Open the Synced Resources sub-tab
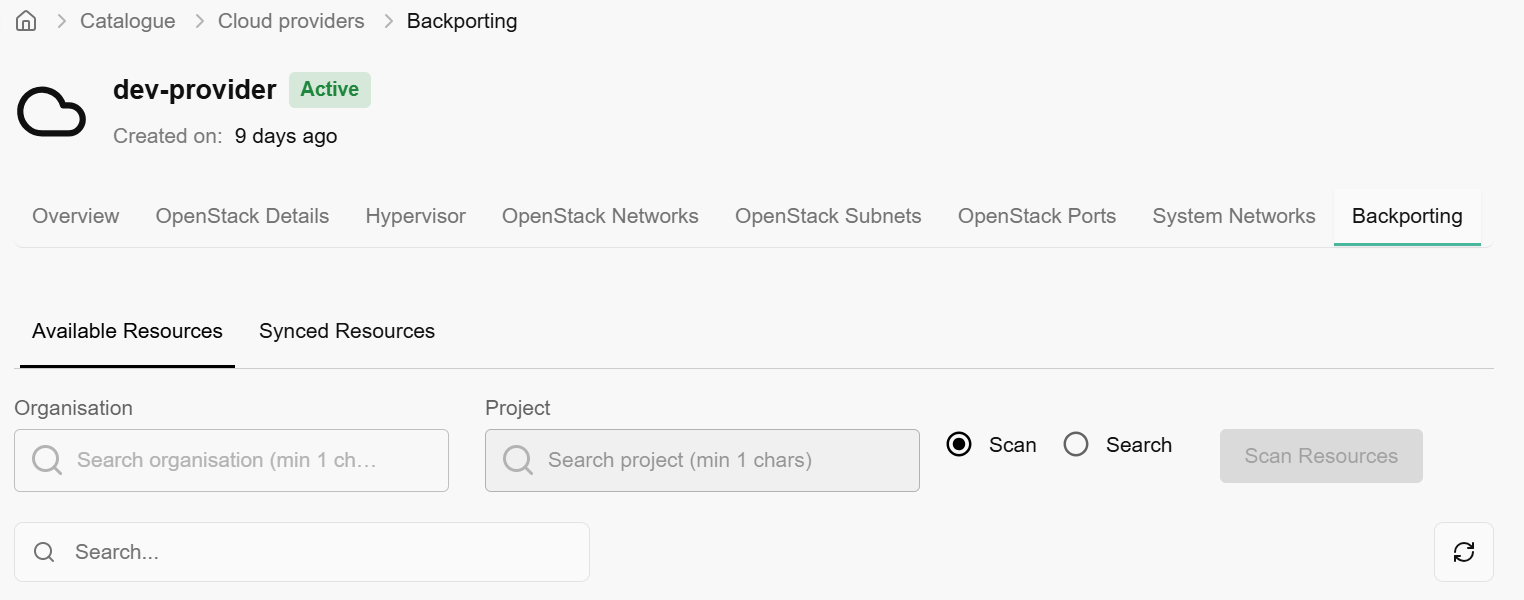1524x600 pixels. click(x=347, y=331)
